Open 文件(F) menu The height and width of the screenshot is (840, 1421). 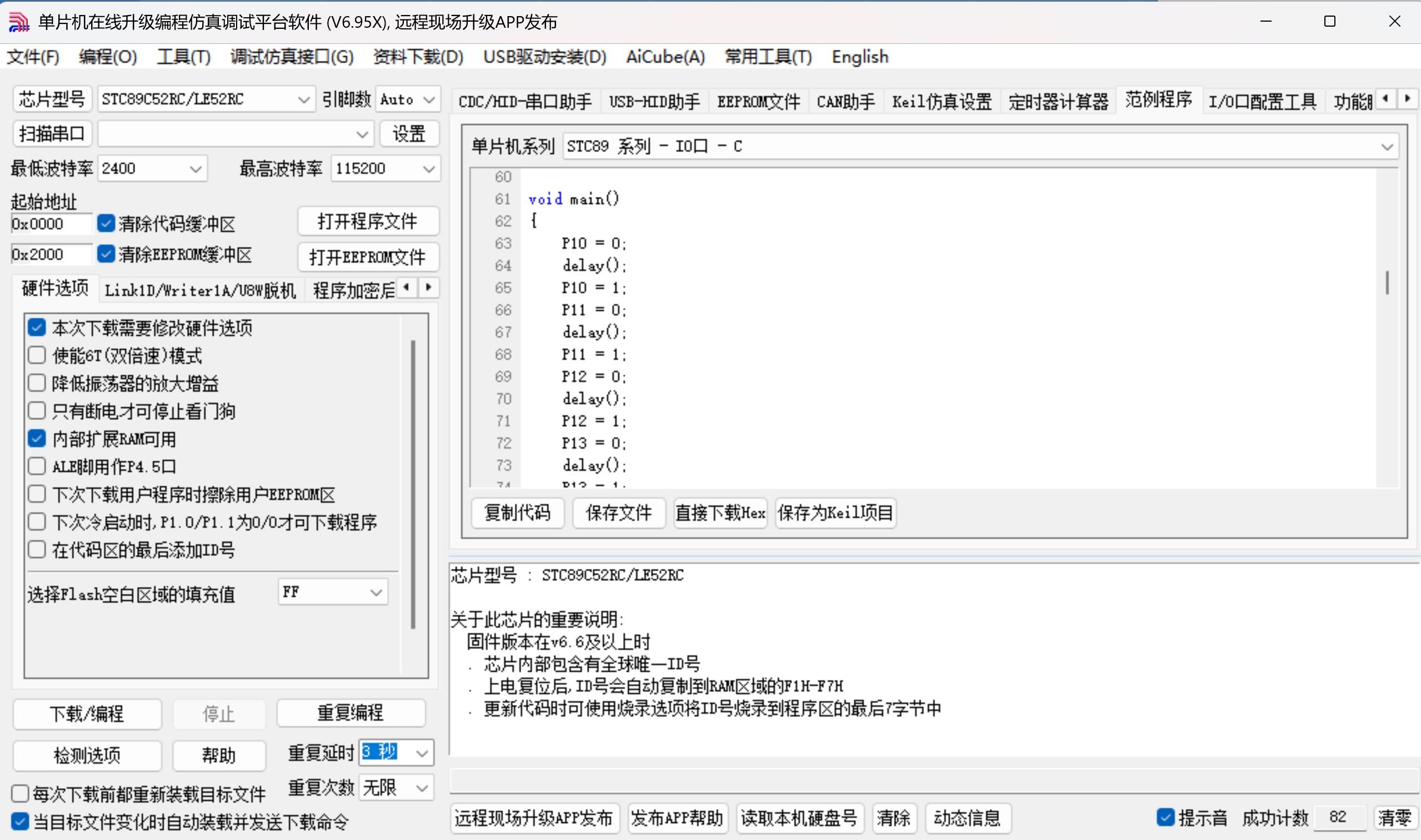[x=33, y=57]
